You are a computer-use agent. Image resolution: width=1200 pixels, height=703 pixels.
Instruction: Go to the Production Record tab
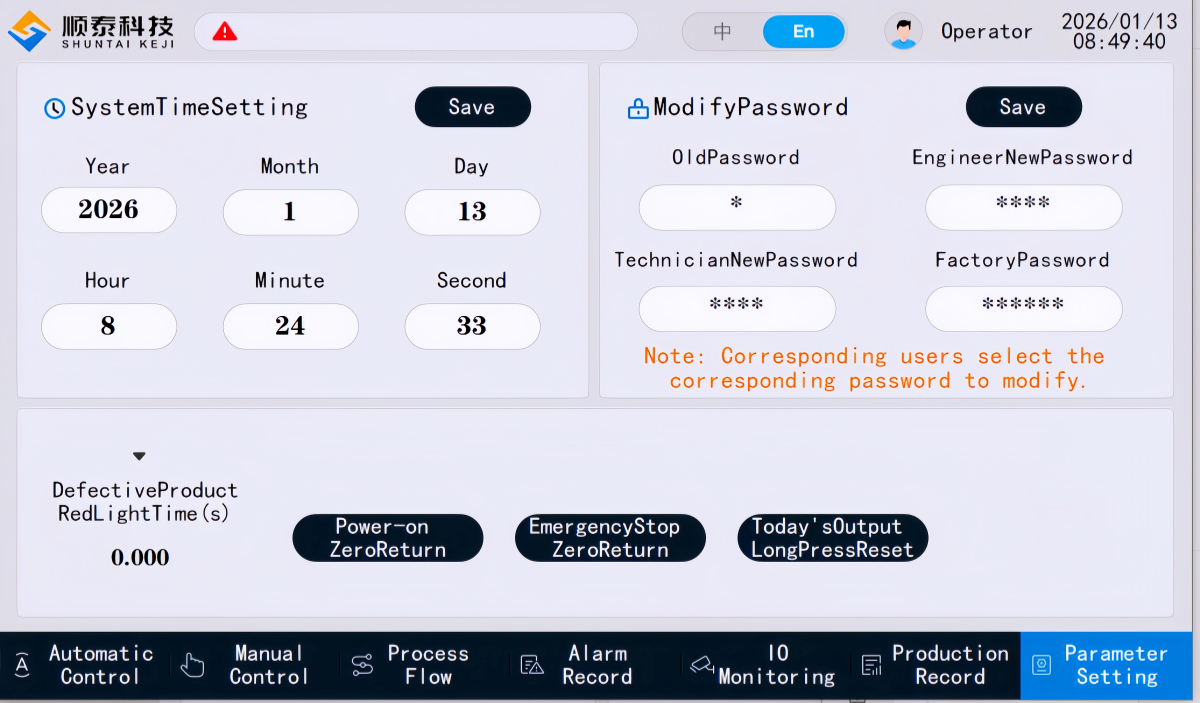pos(935,665)
